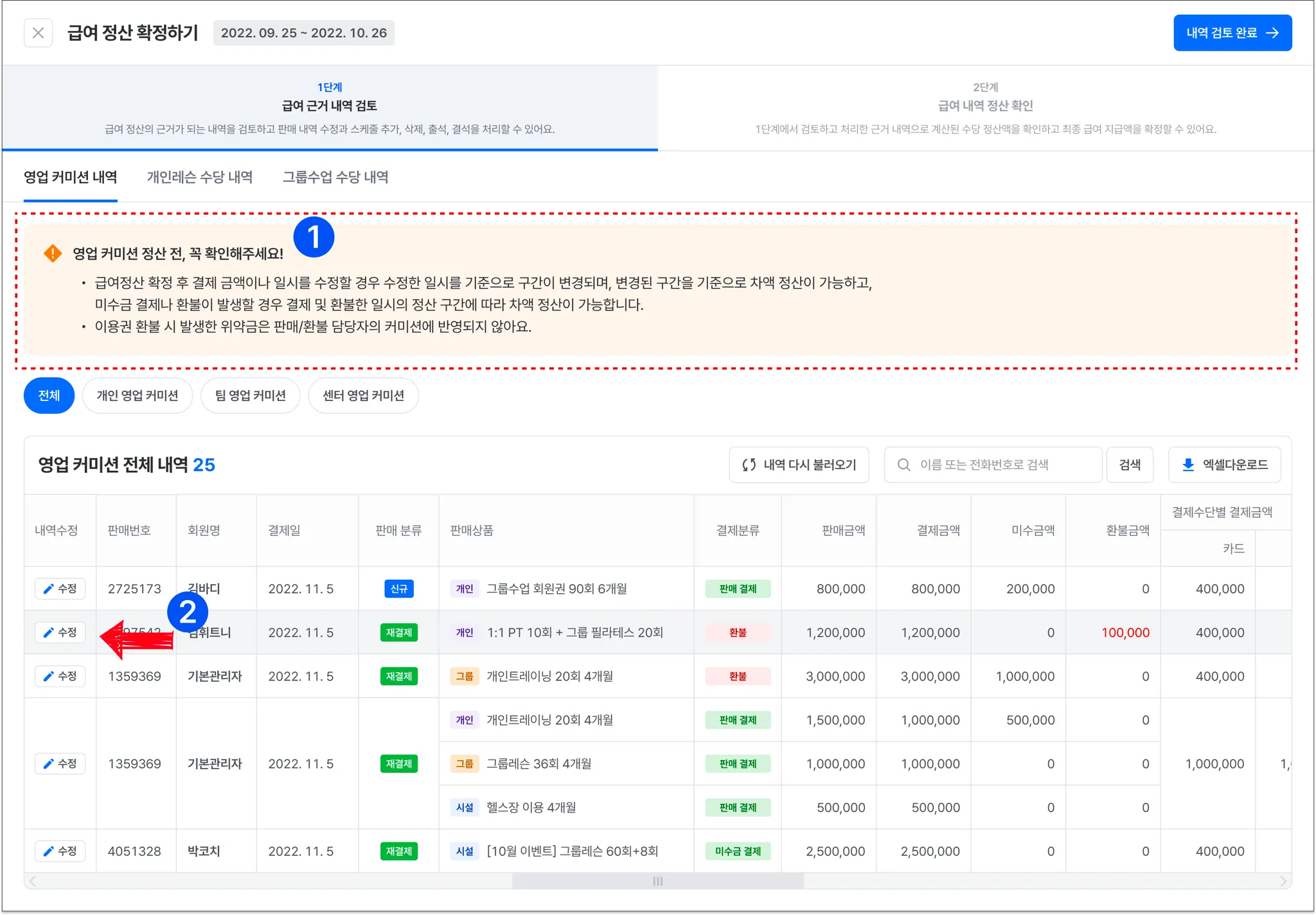This screenshot has height=915, width=1316.
Task: Filter by 개인 영업 커미션 chip
Action: click(x=137, y=395)
